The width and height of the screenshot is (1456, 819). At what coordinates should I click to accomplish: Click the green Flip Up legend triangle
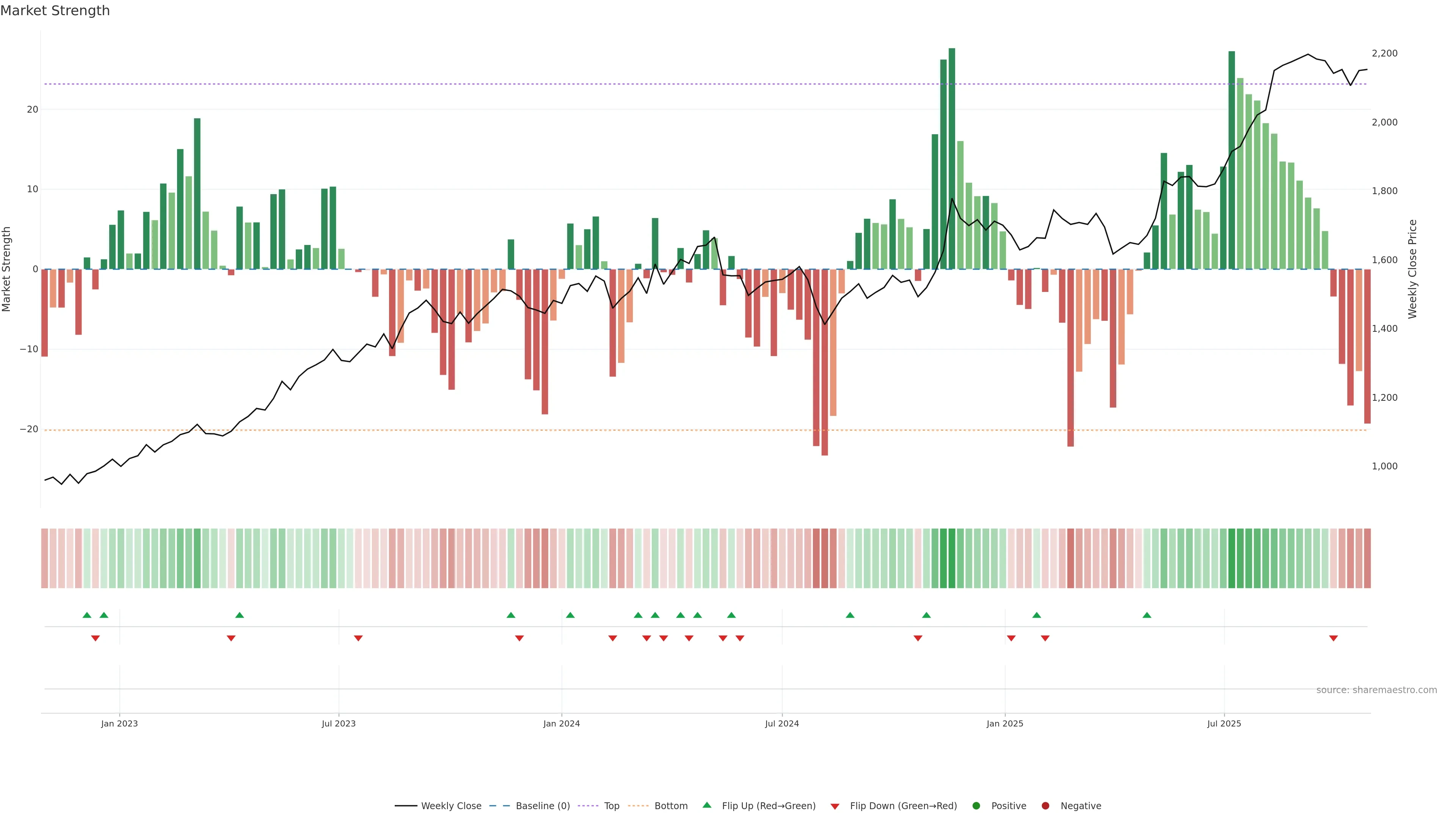point(706,805)
